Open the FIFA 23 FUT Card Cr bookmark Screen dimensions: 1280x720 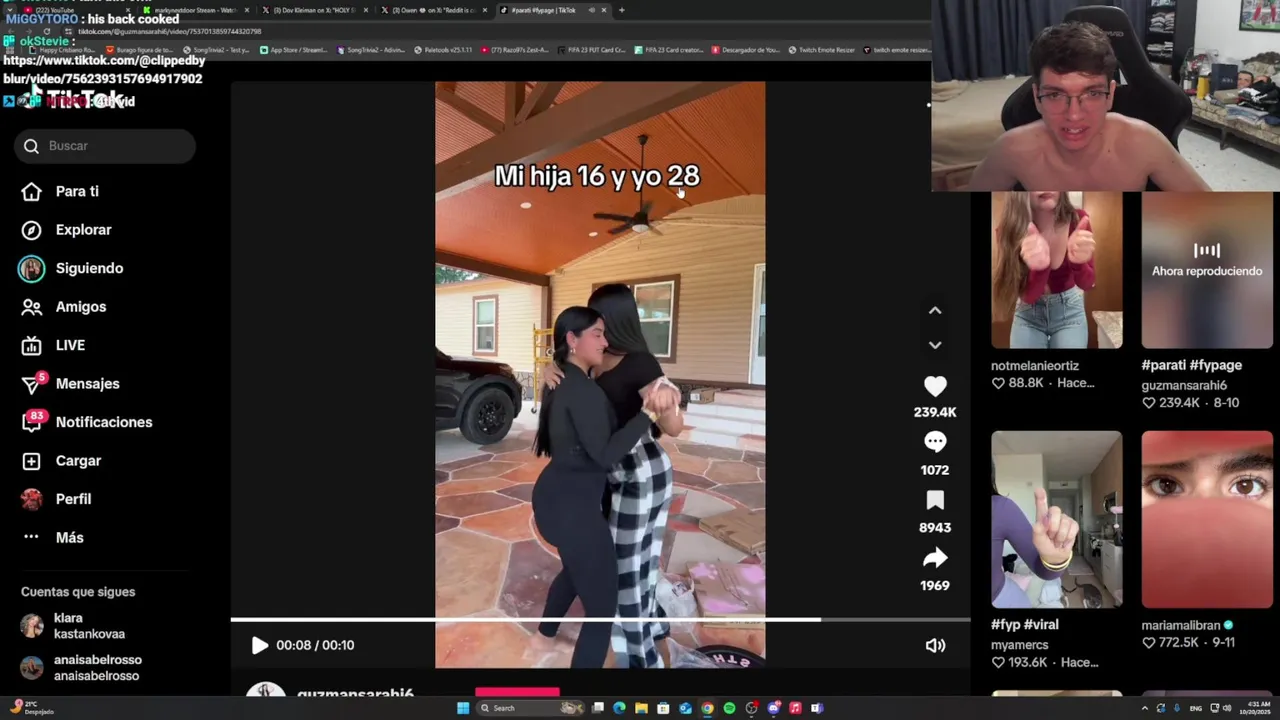click(591, 49)
